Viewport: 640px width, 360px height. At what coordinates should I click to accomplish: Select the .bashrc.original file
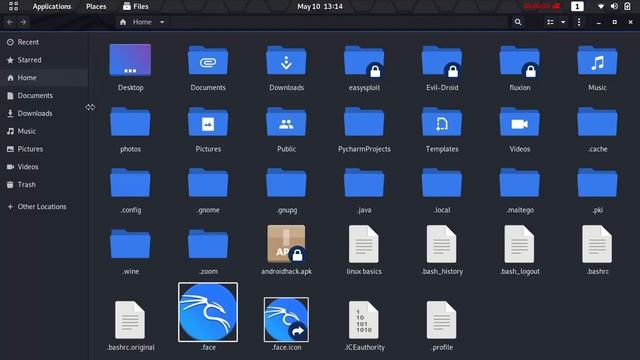(x=130, y=320)
